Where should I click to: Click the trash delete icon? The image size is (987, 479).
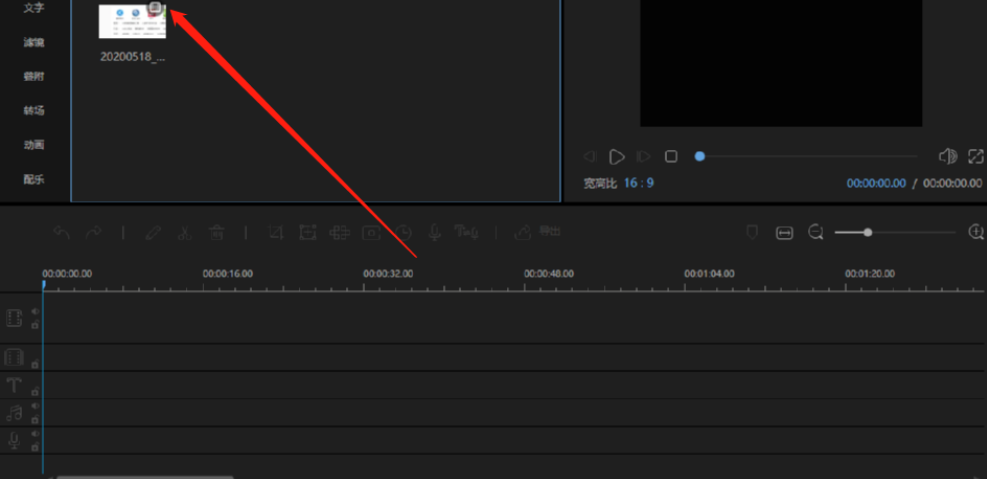[217, 233]
